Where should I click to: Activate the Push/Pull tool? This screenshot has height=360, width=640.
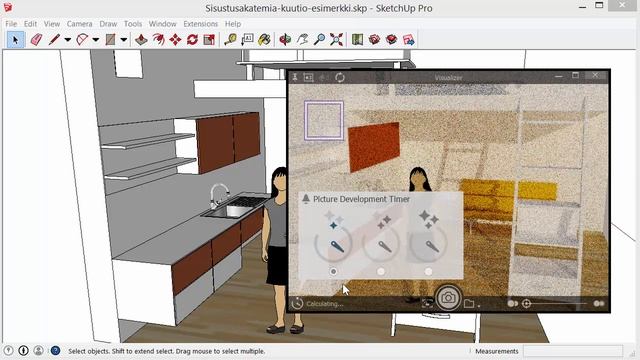141,40
